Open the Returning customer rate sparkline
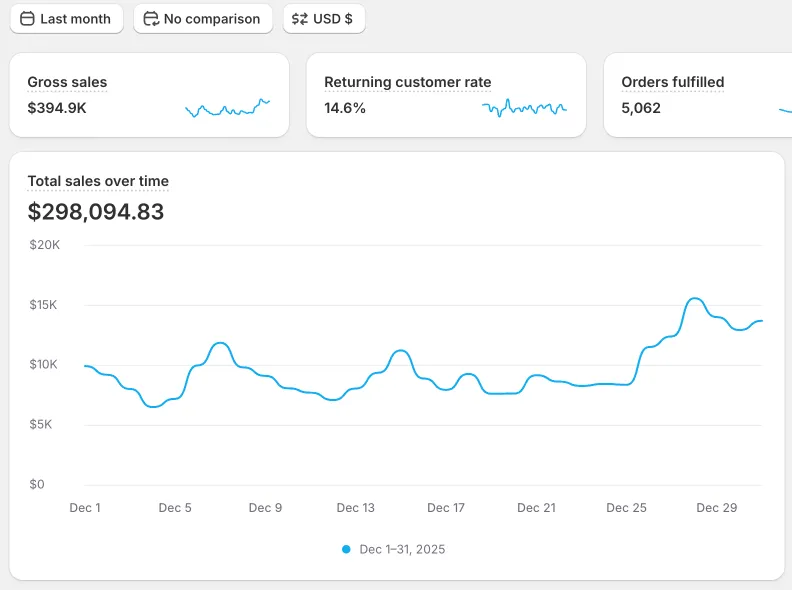The height and width of the screenshot is (590, 792). [x=524, y=108]
